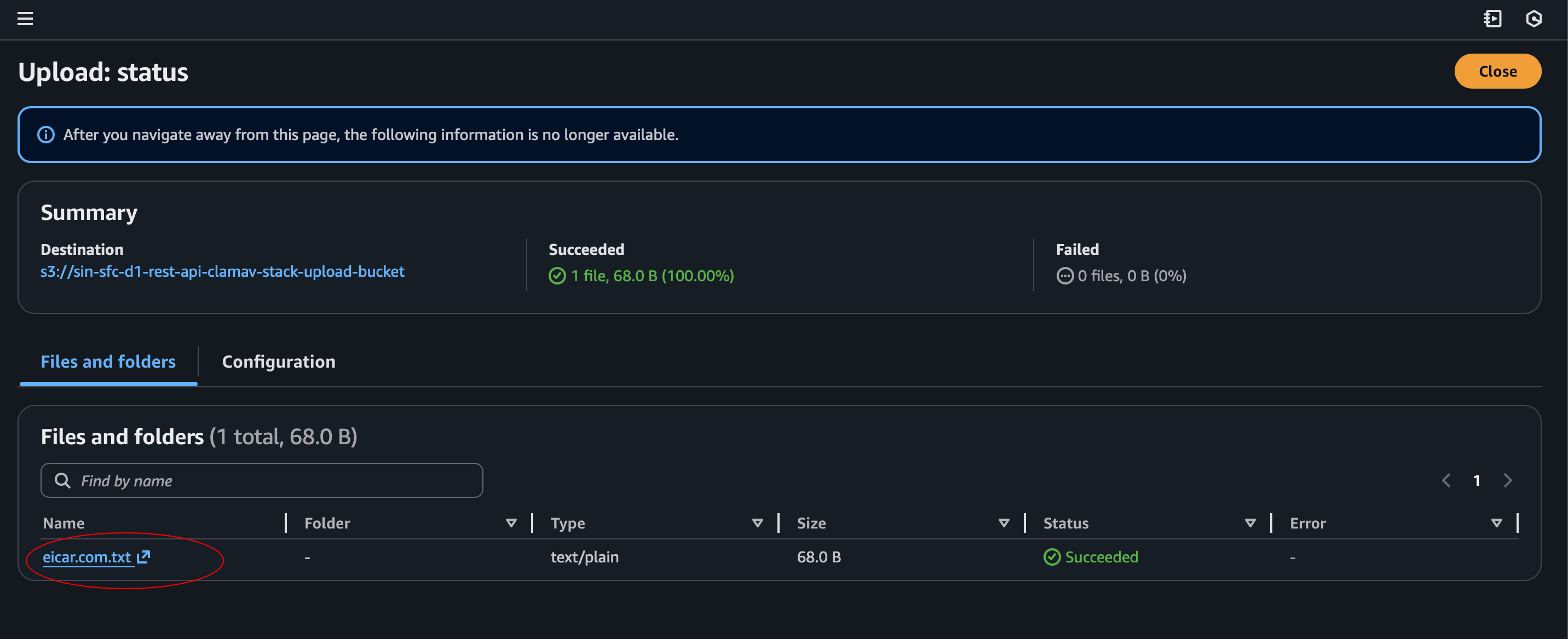Image resolution: width=1568 pixels, height=639 pixels.
Task: Open the hamburger navigation menu
Action: [x=25, y=19]
